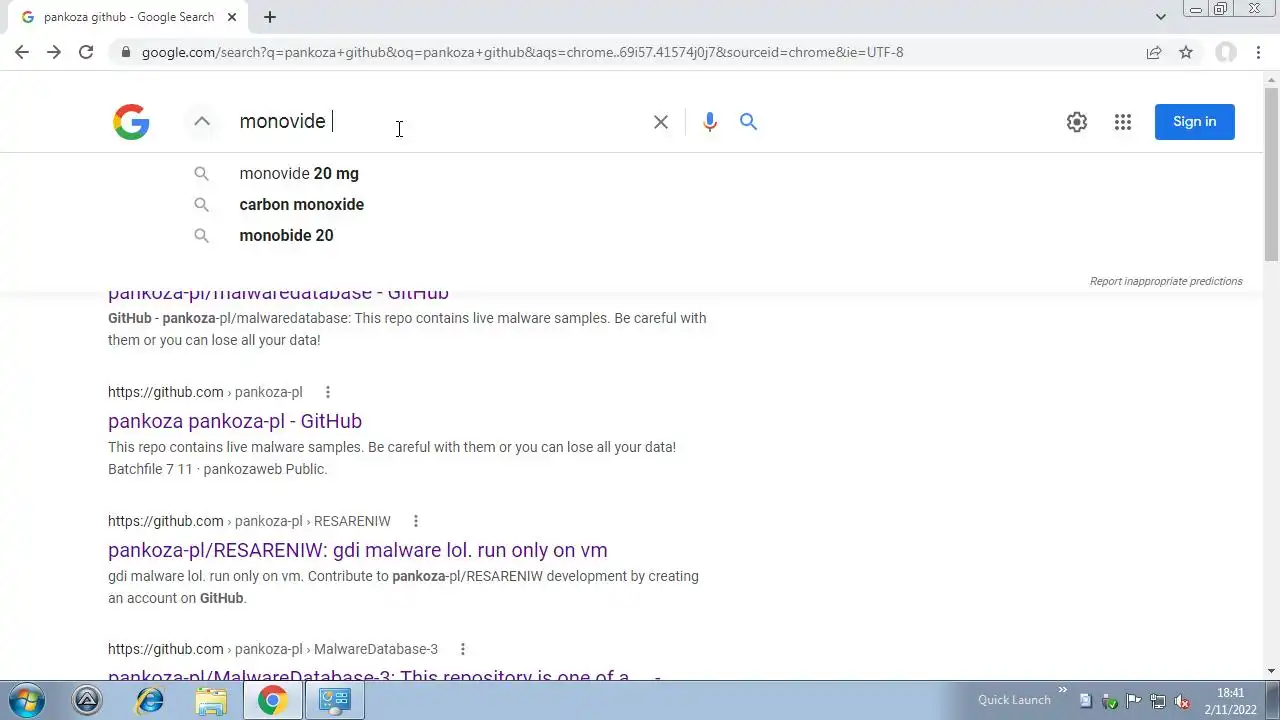Click the Sign in button
The image size is (1280, 720).
coord(1195,122)
